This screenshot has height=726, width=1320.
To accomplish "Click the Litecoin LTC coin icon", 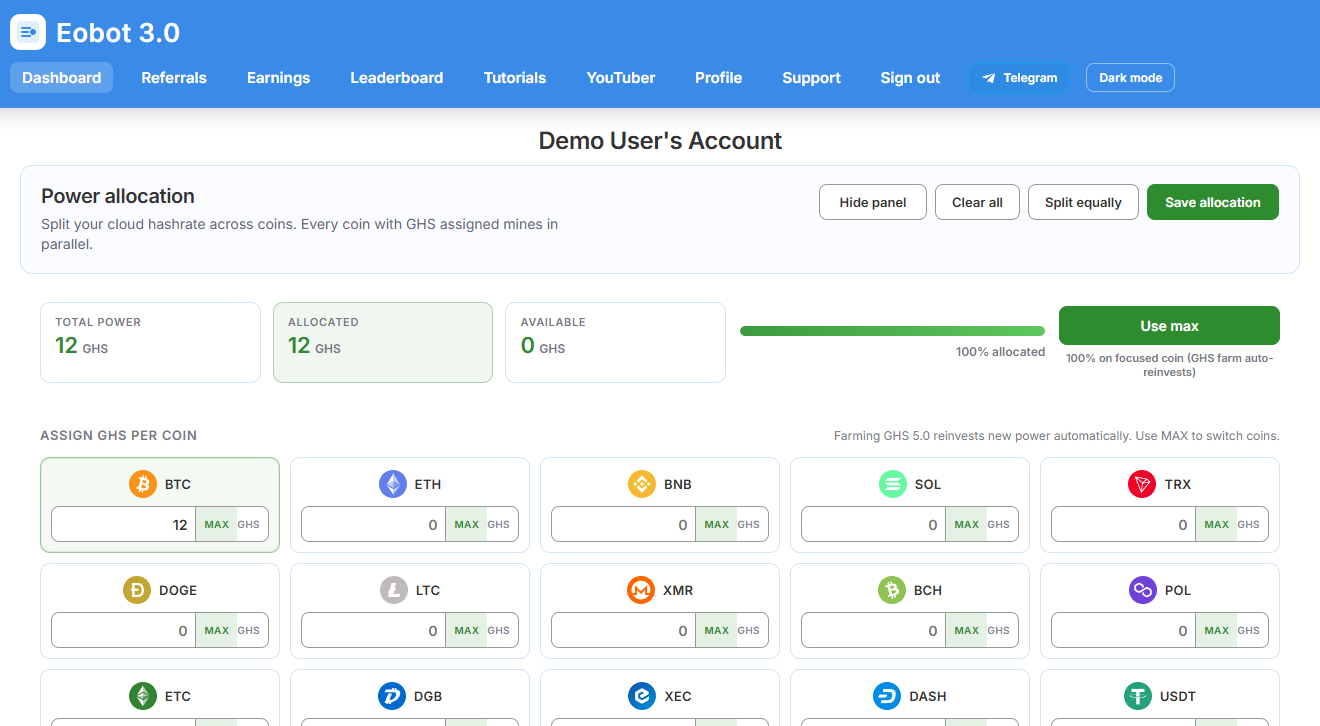I will coord(394,590).
